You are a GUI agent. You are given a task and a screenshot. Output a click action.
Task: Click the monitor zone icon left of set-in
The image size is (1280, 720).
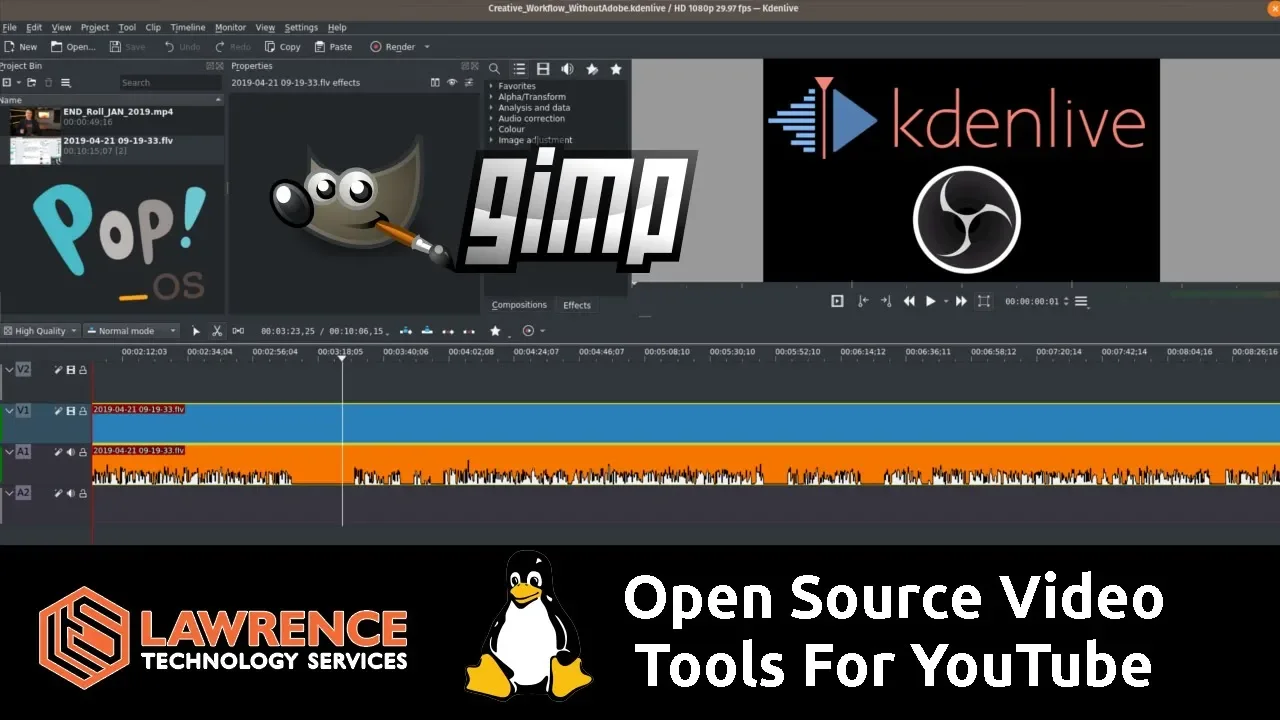pyautogui.click(x=837, y=301)
